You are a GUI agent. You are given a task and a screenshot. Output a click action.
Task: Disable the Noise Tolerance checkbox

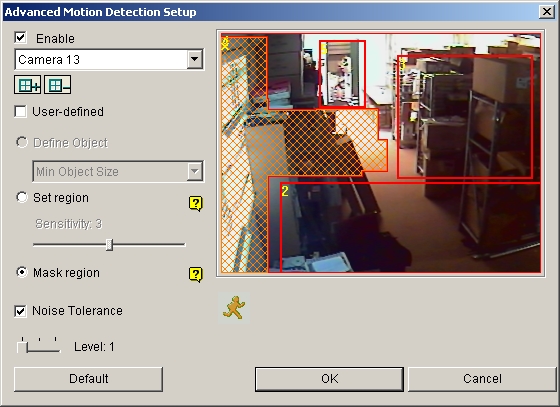point(20,311)
